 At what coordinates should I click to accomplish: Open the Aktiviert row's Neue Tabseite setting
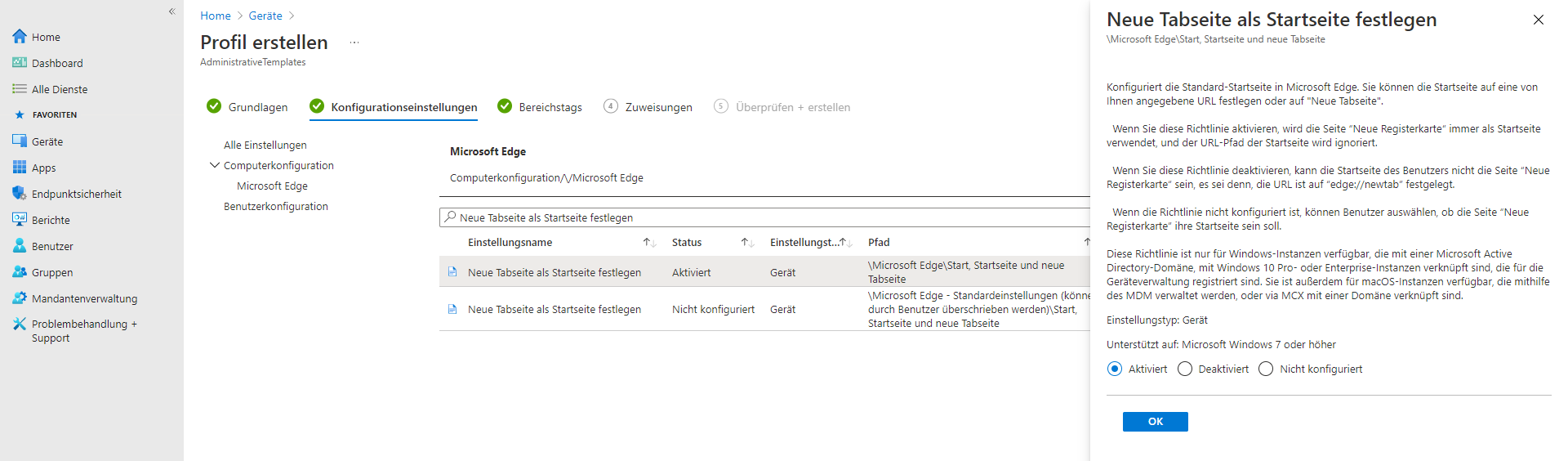pos(555,272)
